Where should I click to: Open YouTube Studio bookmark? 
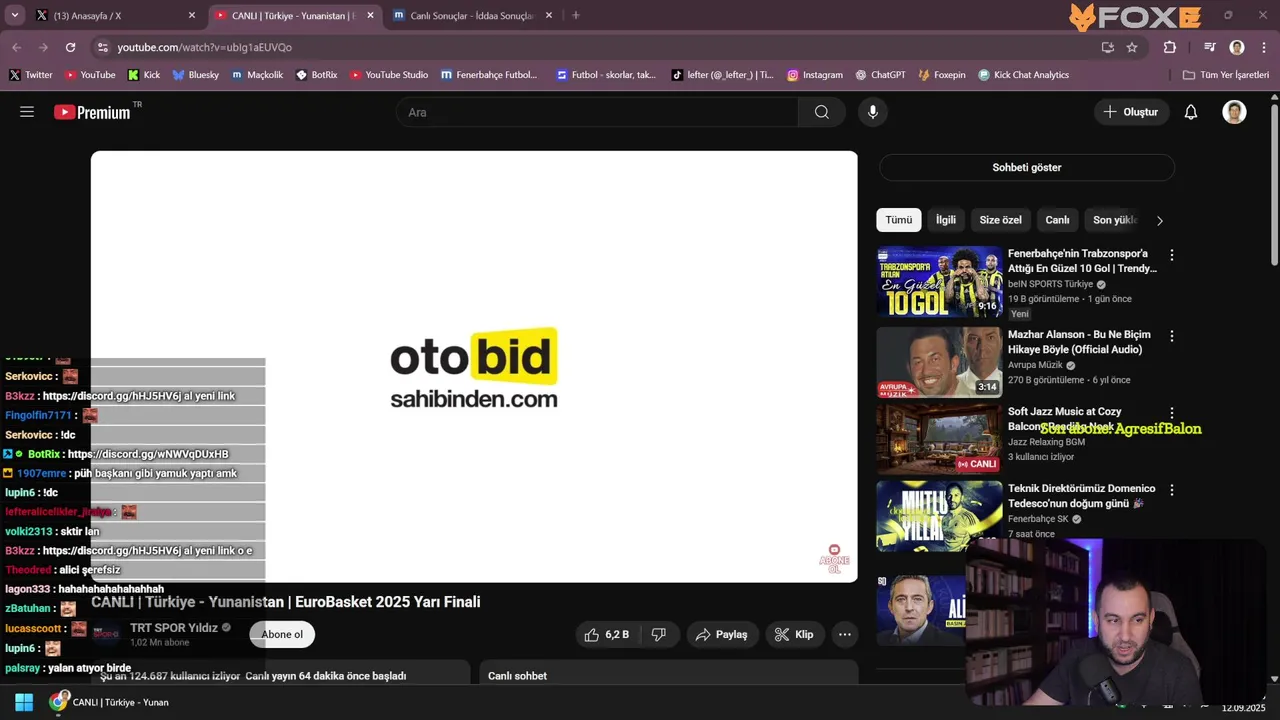tap(389, 75)
